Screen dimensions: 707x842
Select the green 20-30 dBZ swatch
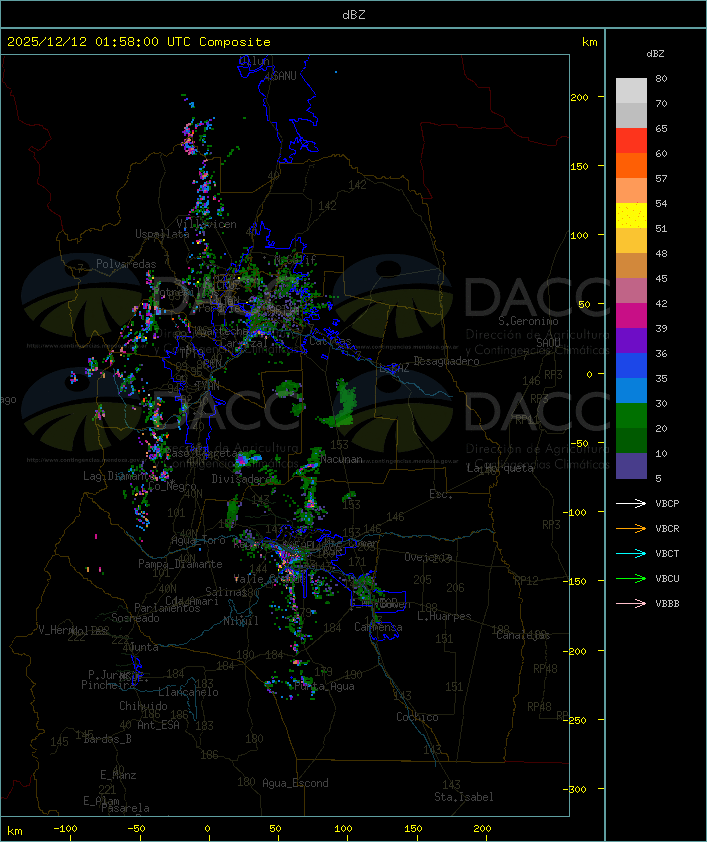[631, 416]
